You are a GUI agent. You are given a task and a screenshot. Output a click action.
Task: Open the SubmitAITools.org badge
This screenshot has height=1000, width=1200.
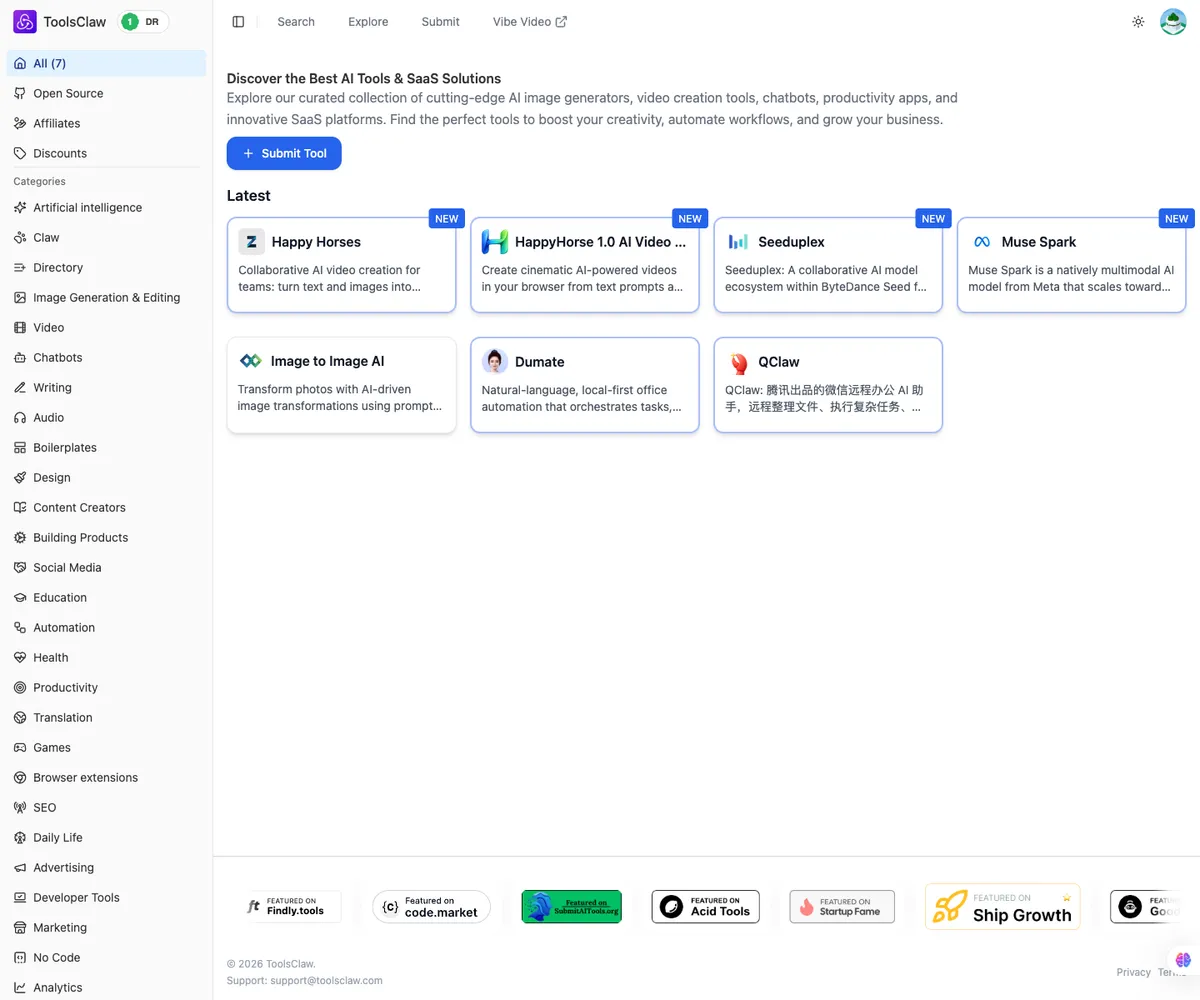pos(571,907)
